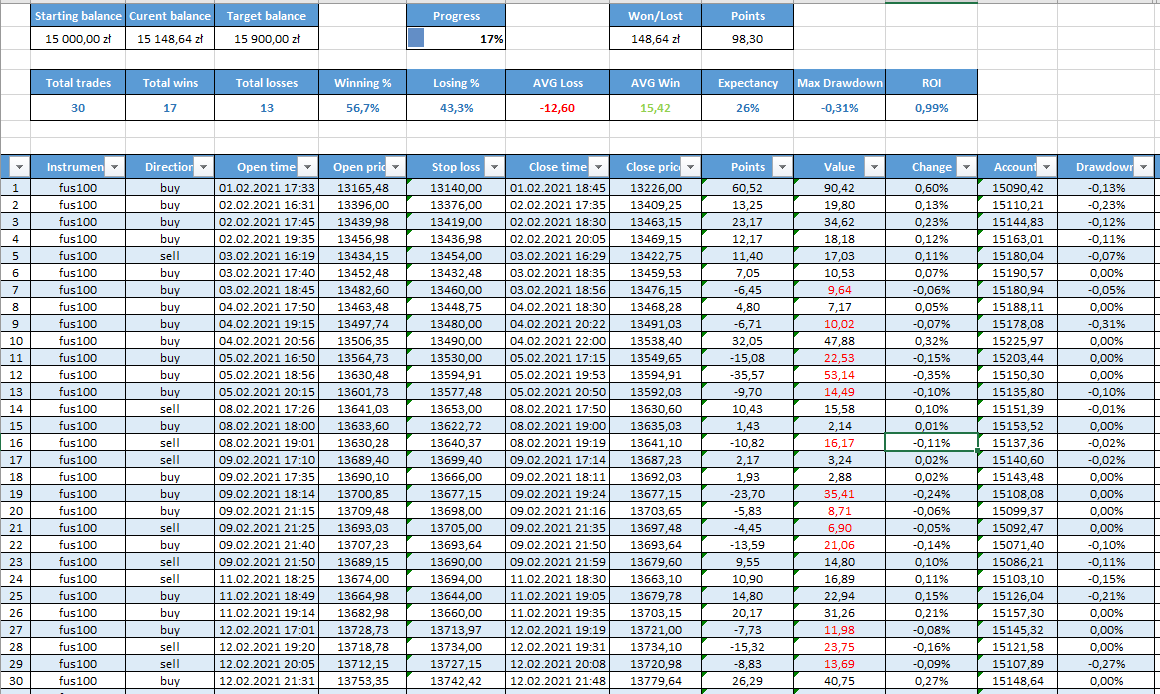Open the Points column filter dropdown
Image resolution: width=1160 pixels, height=694 pixels.
point(782,167)
